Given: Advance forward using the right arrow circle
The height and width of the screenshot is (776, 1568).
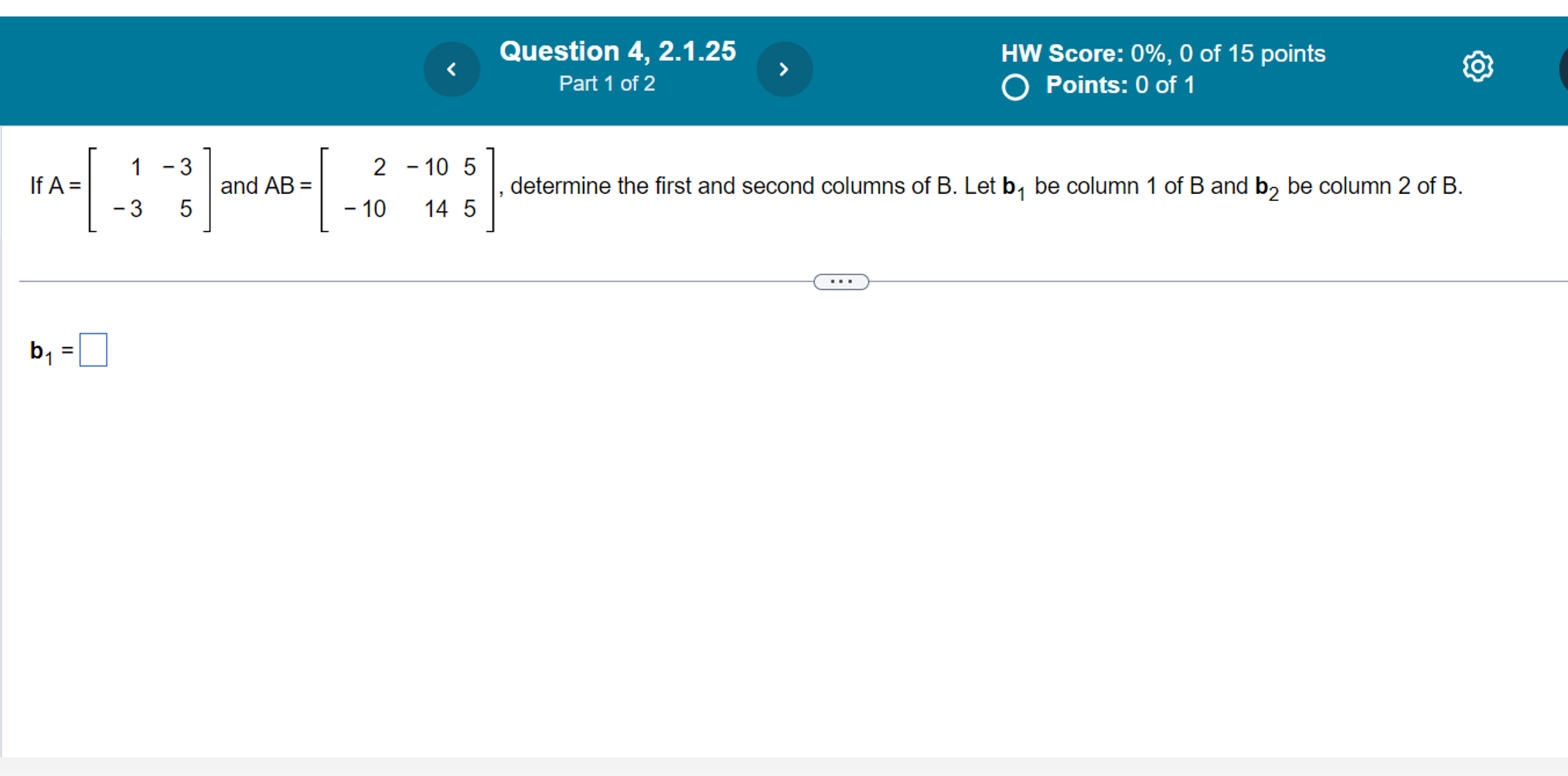Looking at the screenshot, I should click(784, 69).
